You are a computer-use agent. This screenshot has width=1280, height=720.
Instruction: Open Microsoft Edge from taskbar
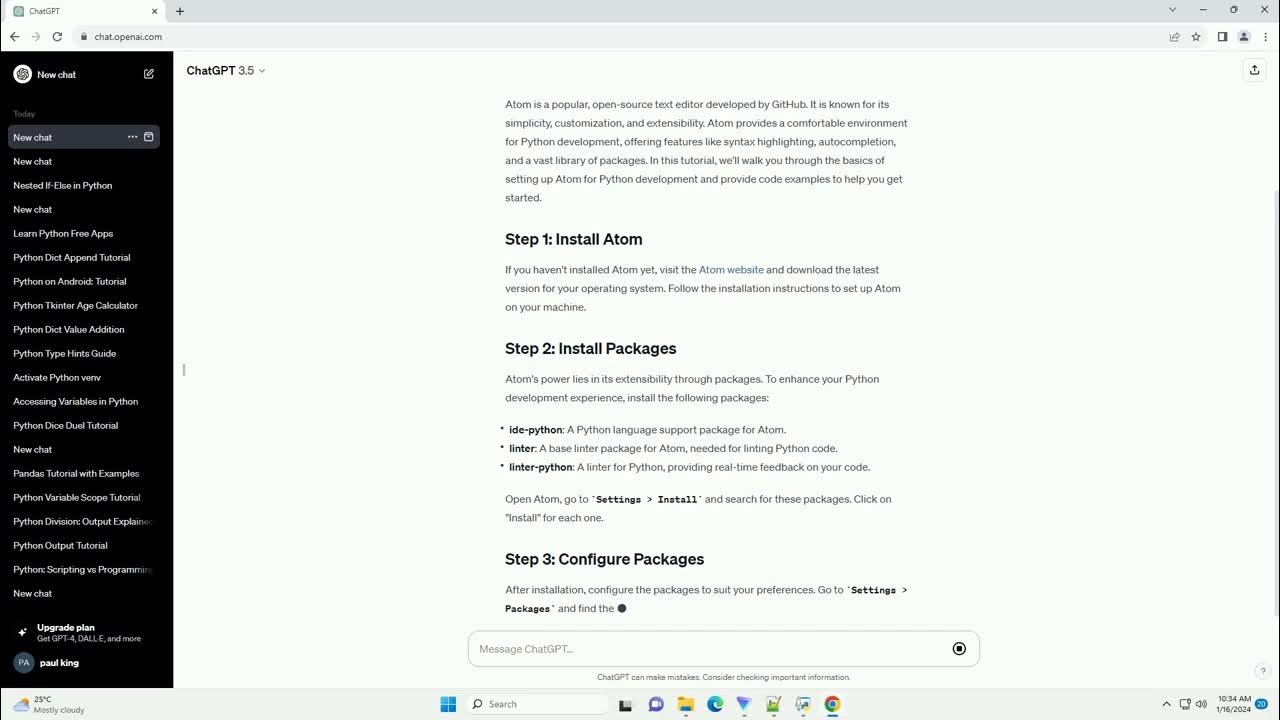[715, 704]
